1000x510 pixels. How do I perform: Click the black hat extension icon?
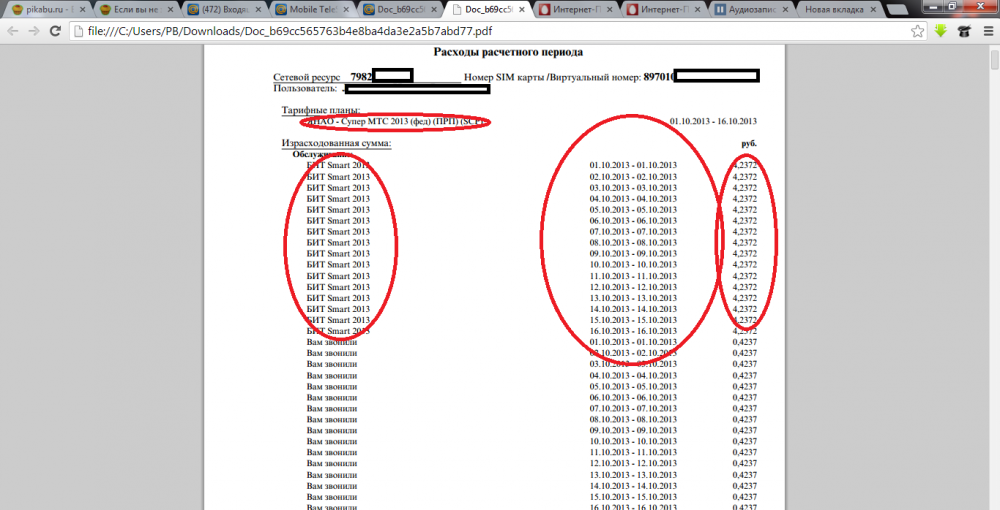pyautogui.click(x=963, y=31)
